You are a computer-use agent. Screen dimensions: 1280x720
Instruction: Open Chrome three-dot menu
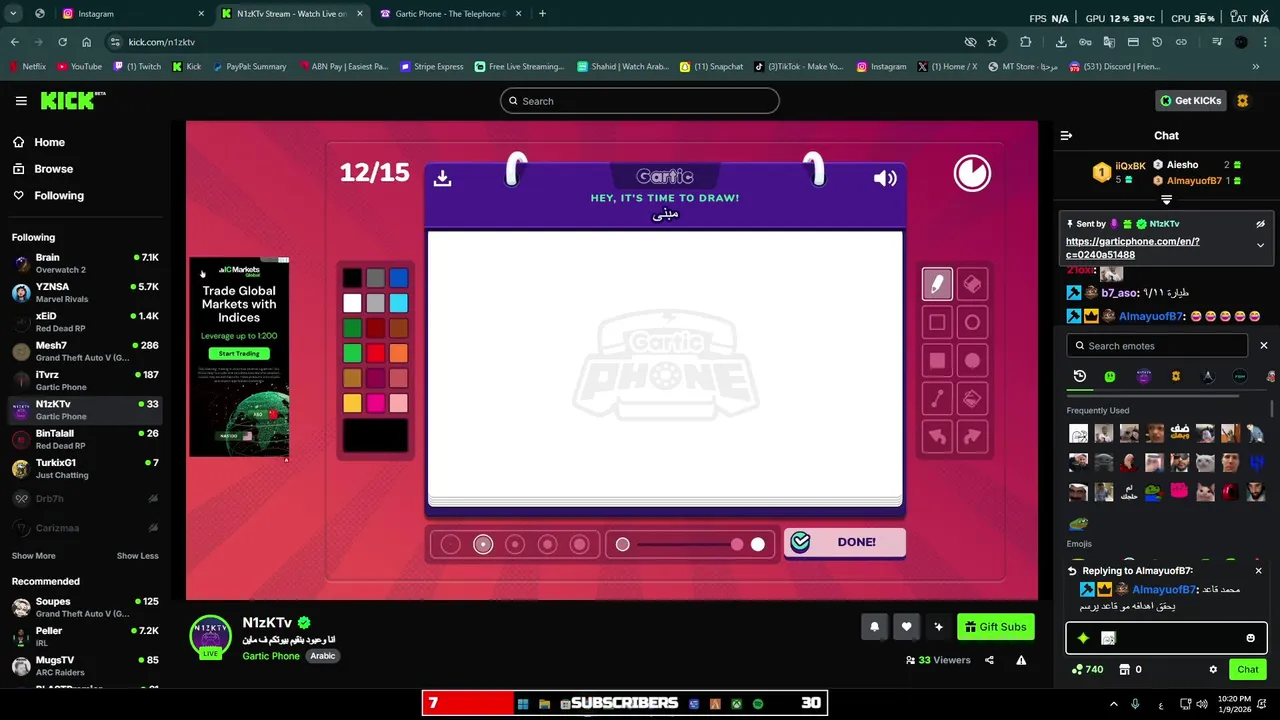click(x=1264, y=42)
